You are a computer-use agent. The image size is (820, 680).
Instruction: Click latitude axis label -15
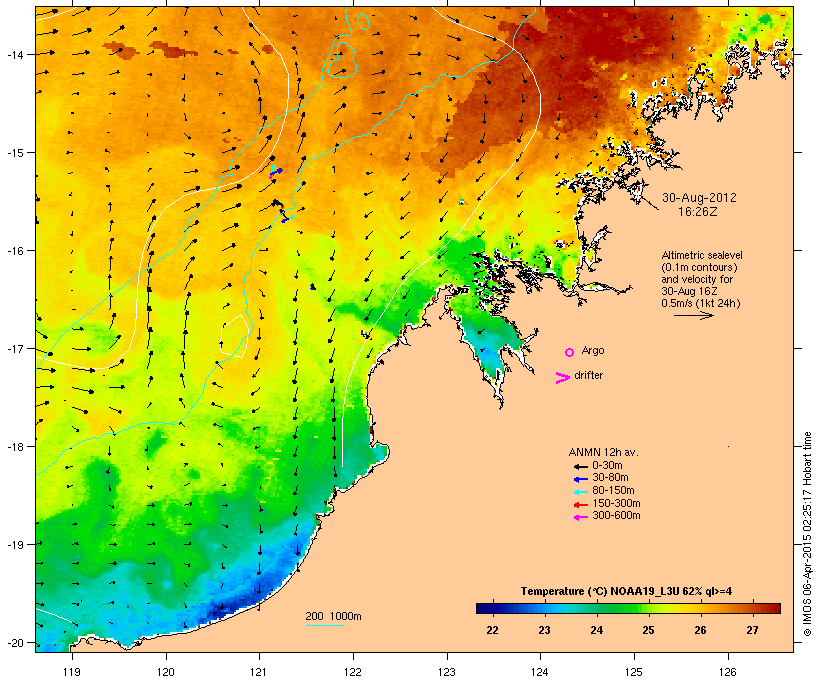(15, 153)
